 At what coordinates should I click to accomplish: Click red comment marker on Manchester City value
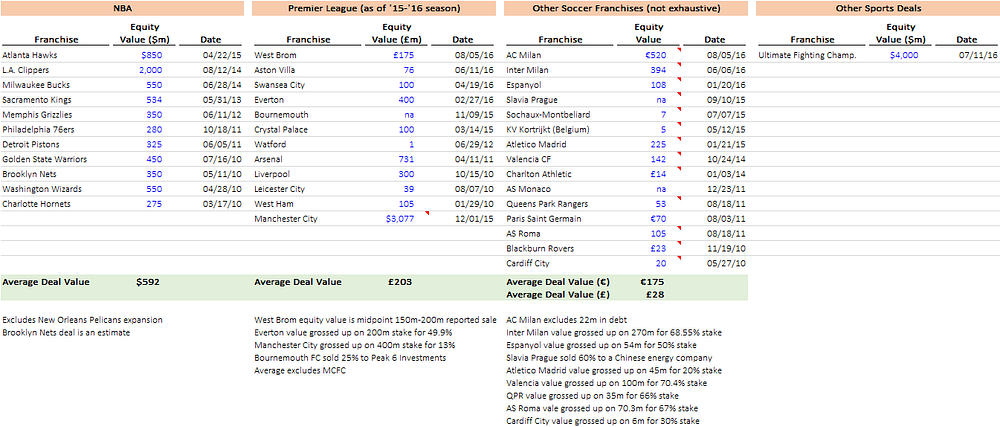click(x=425, y=214)
